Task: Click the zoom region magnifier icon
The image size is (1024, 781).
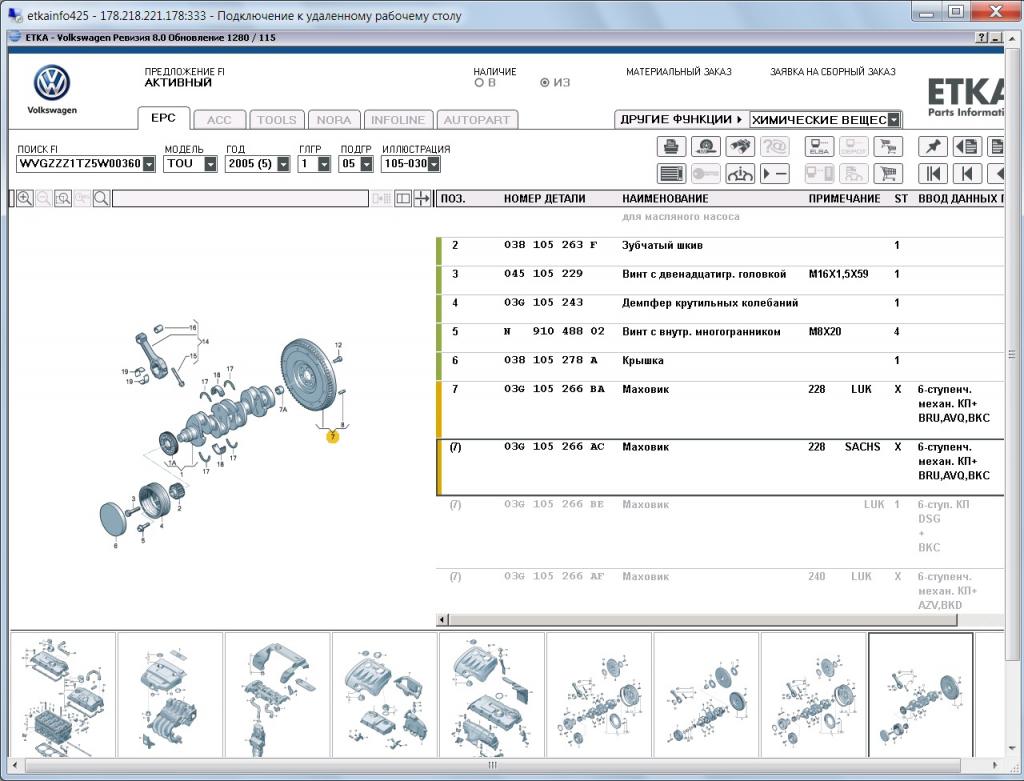Action: [63, 199]
